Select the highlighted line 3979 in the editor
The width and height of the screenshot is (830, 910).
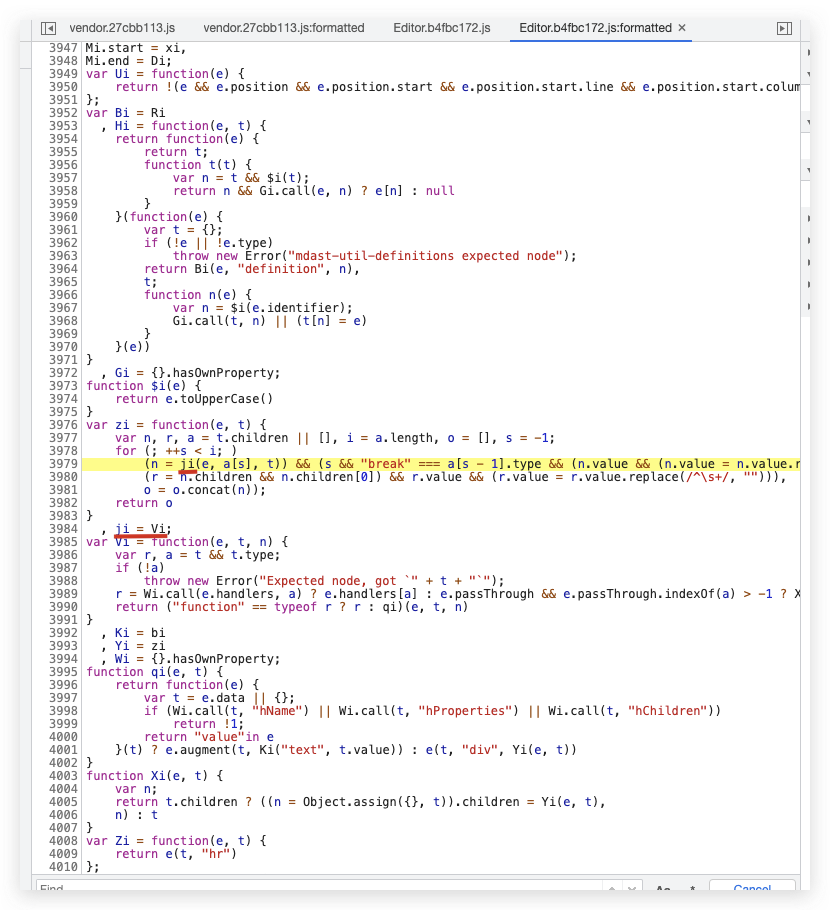(400, 465)
